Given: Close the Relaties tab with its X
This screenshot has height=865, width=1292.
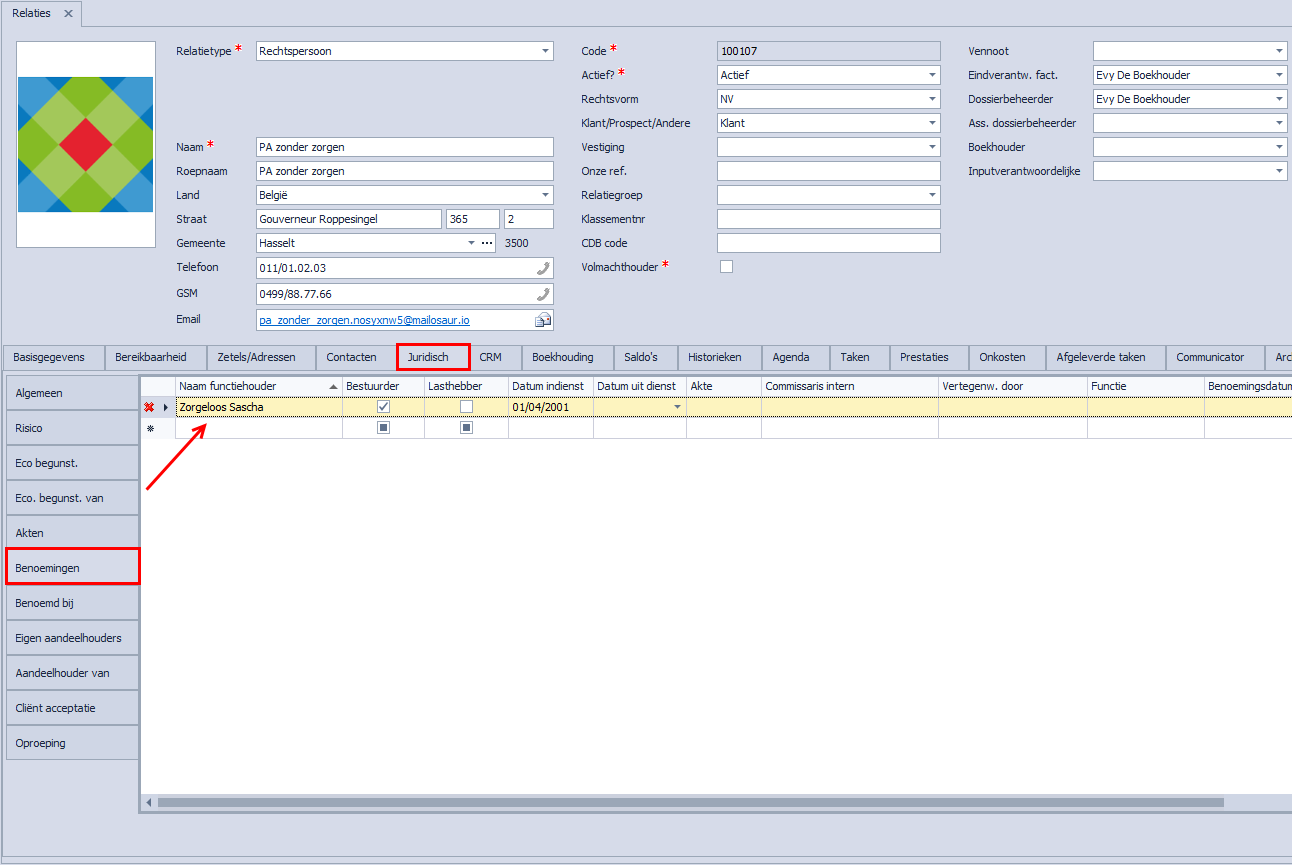Looking at the screenshot, I should tap(68, 13).
